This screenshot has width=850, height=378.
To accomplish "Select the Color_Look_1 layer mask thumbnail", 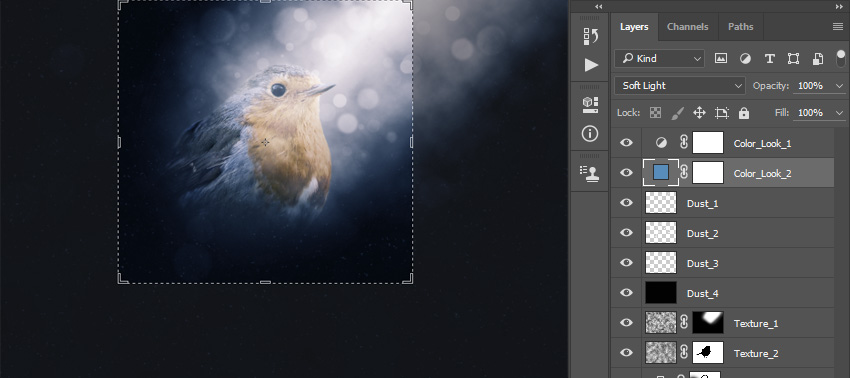I will (708, 143).
